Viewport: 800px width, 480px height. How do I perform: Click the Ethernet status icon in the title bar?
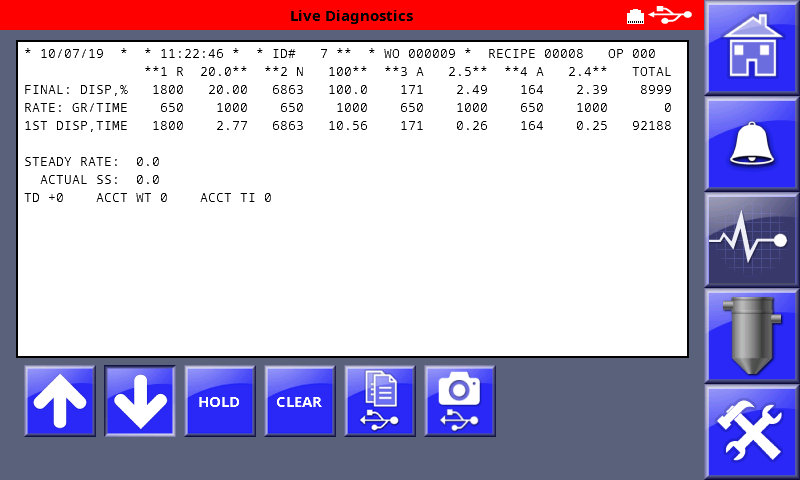click(x=635, y=15)
